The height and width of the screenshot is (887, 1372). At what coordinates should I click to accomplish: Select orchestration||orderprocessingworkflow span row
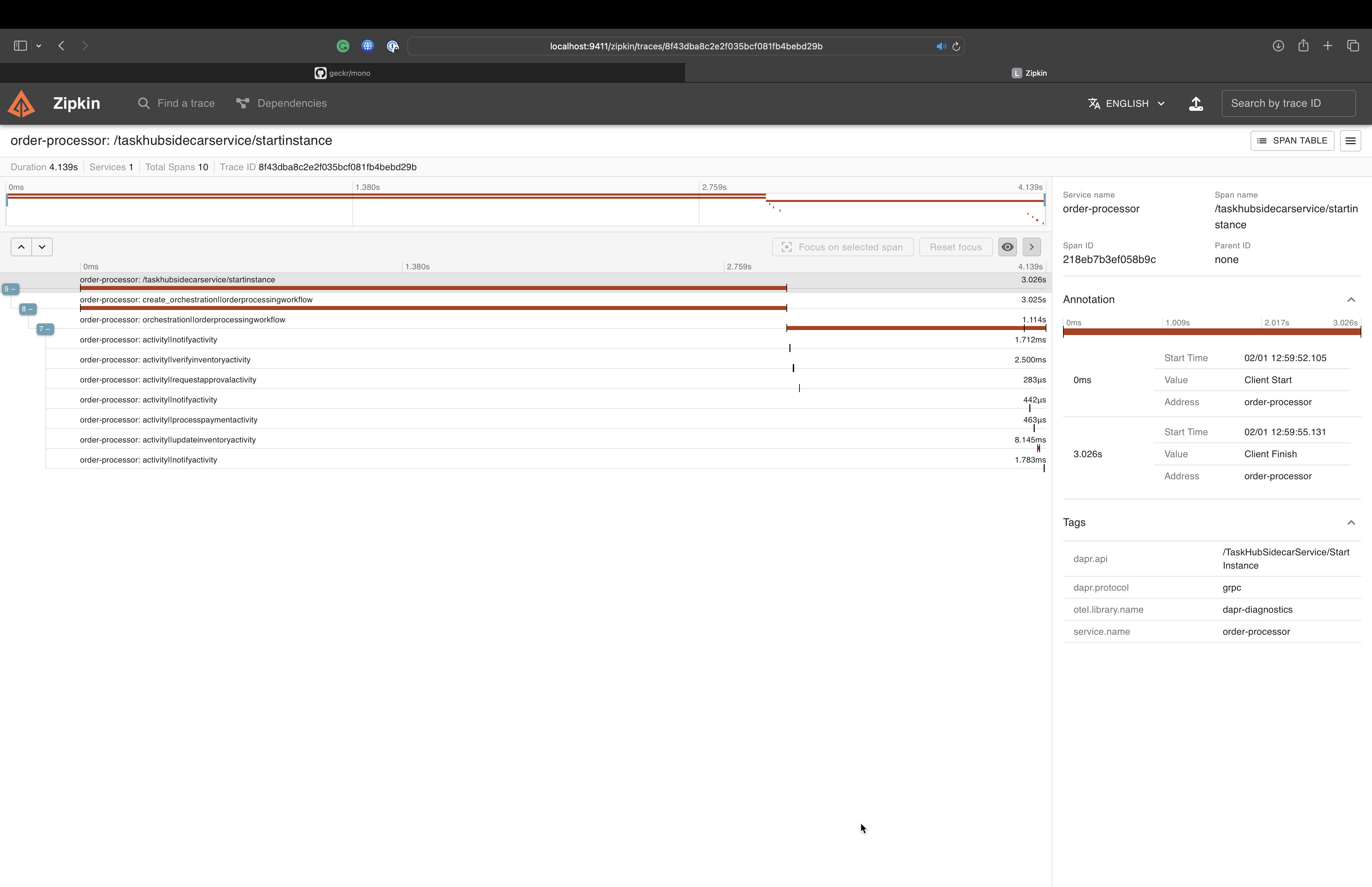point(526,323)
